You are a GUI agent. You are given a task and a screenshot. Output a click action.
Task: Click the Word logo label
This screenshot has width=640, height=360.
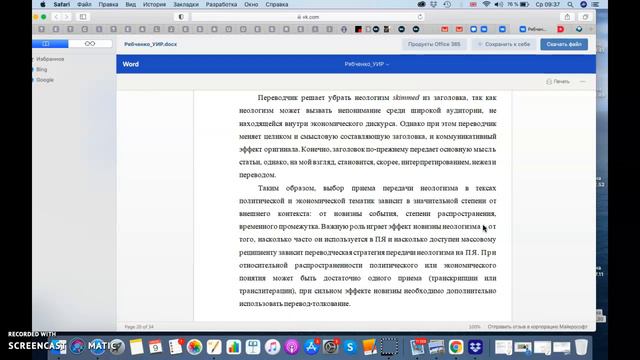pos(131,64)
